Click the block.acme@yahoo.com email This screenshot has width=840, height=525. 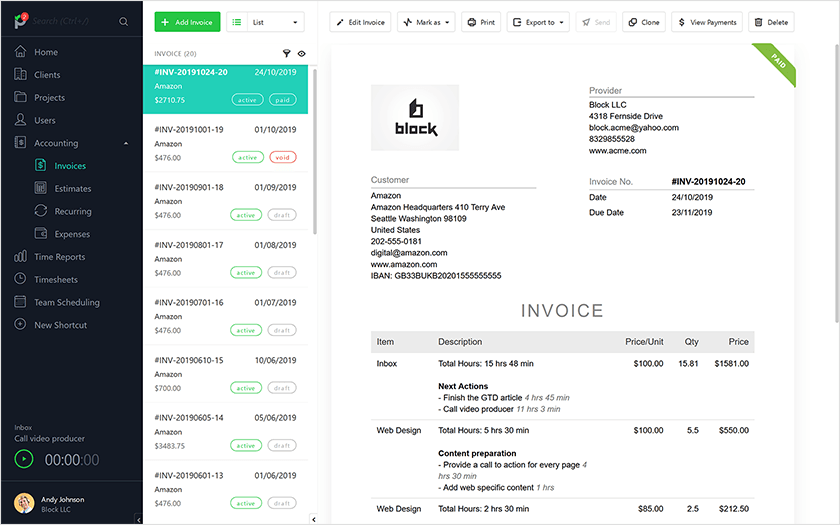pyautogui.click(x=634, y=128)
